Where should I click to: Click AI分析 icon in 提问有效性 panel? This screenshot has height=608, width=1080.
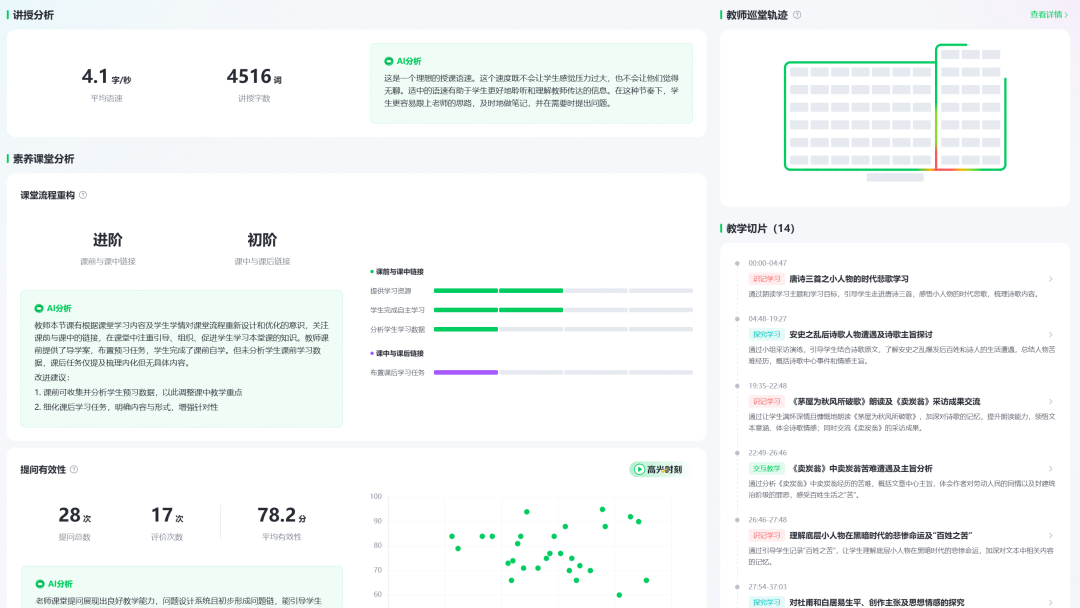pyautogui.click(x=39, y=584)
